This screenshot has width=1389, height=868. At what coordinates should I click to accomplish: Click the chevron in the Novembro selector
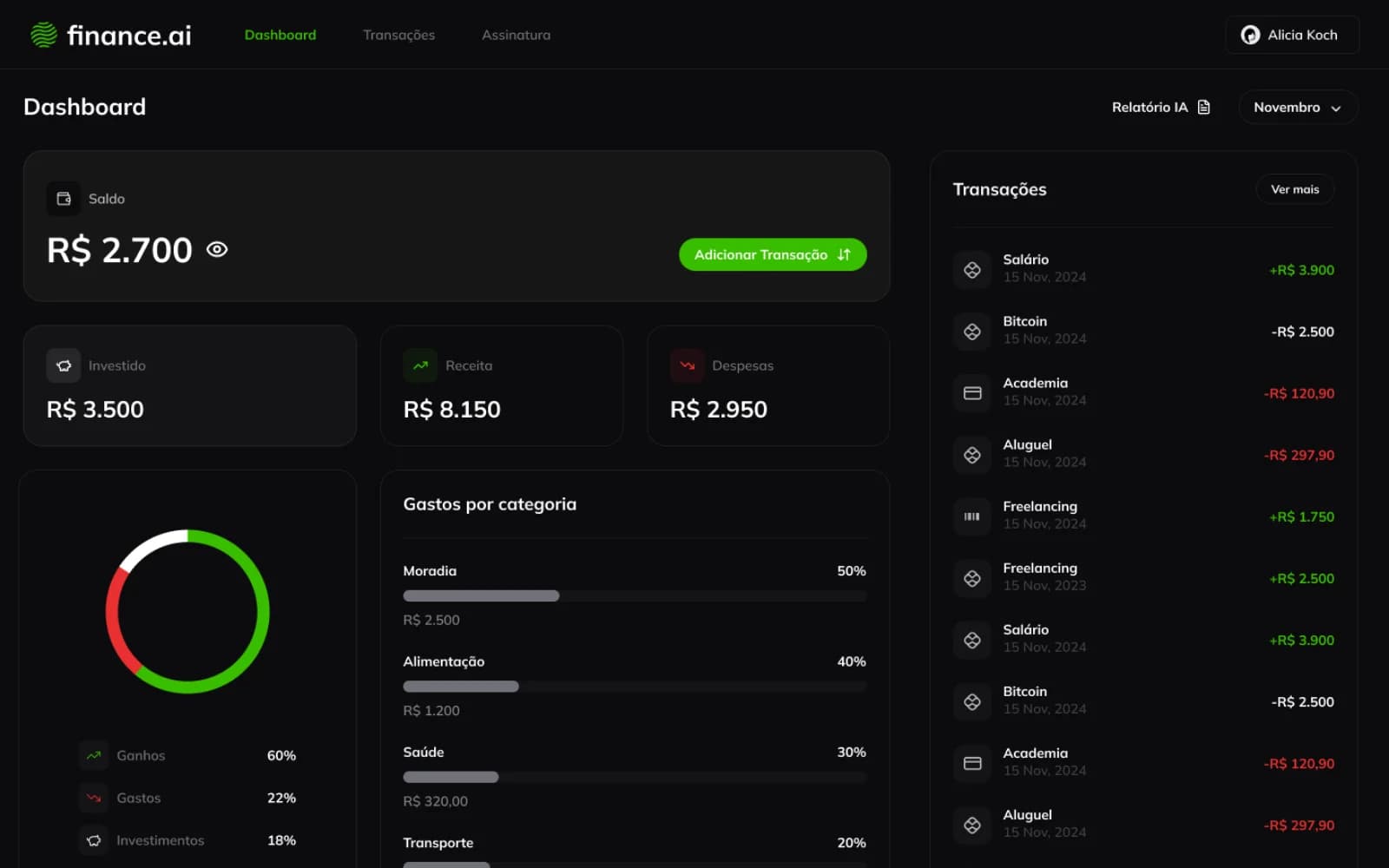tap(1336, 108)
